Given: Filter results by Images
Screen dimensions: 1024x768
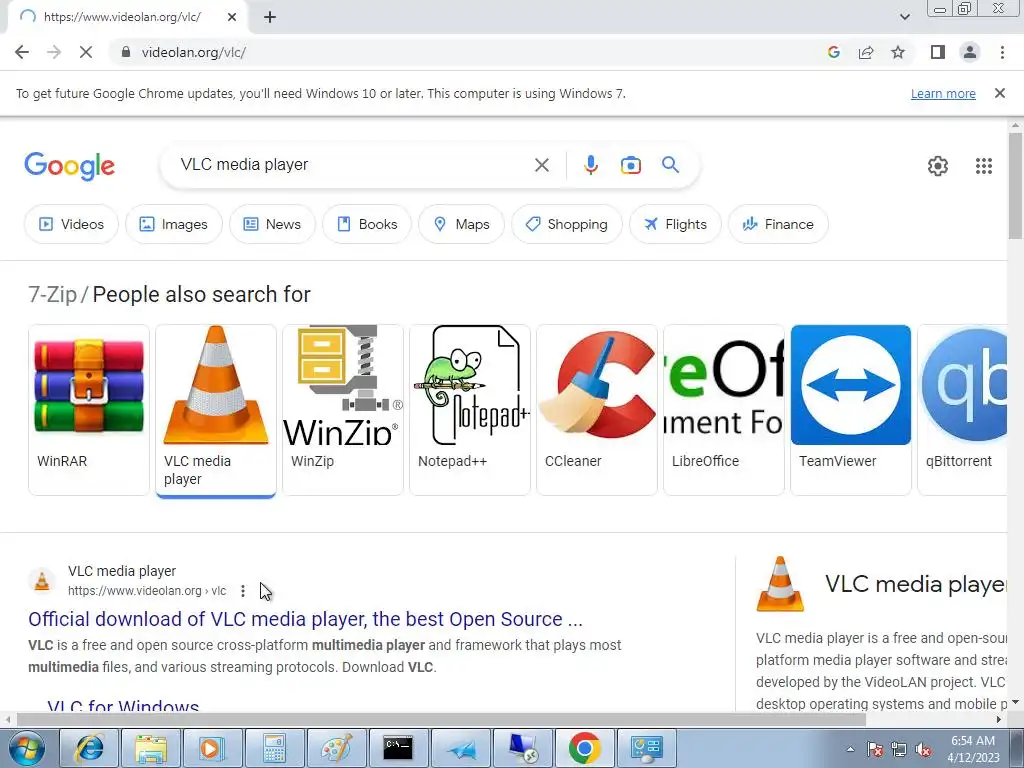Looking at the screenshot, I should pyautogui.click(x=174, y=224).
